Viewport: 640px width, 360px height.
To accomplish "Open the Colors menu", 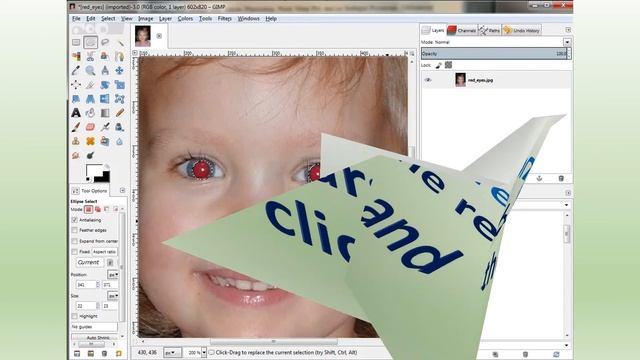I will click(x=185, y=18).
